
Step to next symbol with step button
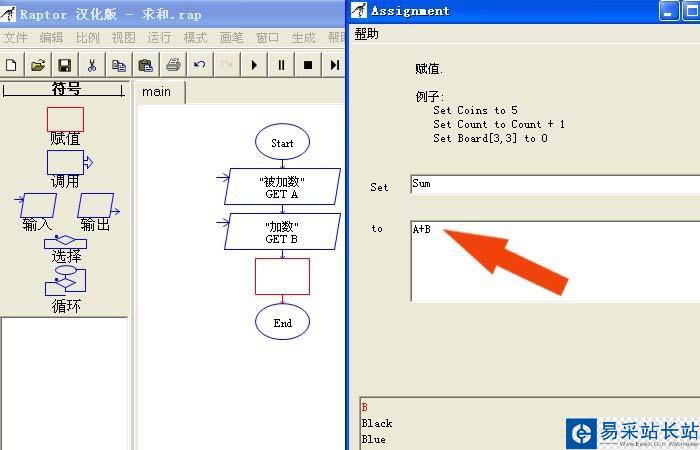[334, 65]
